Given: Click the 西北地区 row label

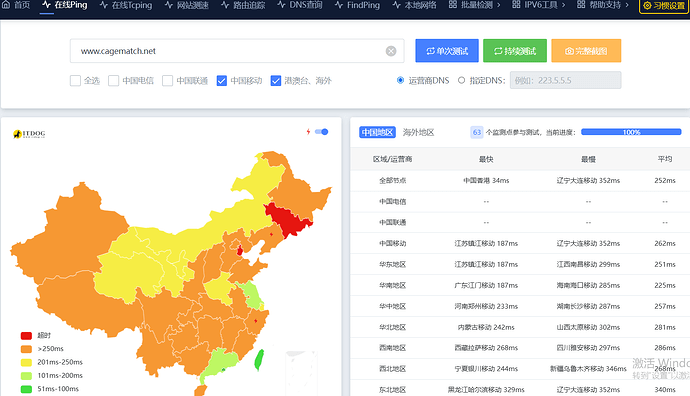Looking at the screenshot, I should click(x=393, y=369).
